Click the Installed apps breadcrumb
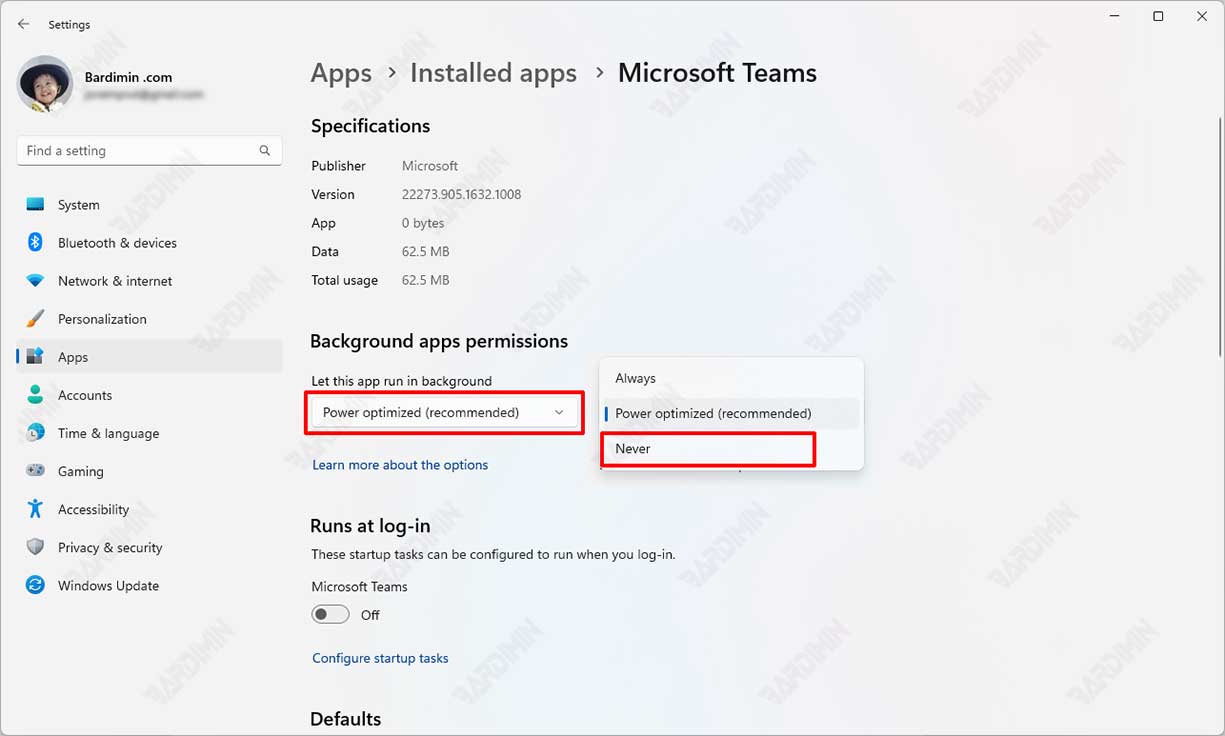1225x736 pixels. 493,72
